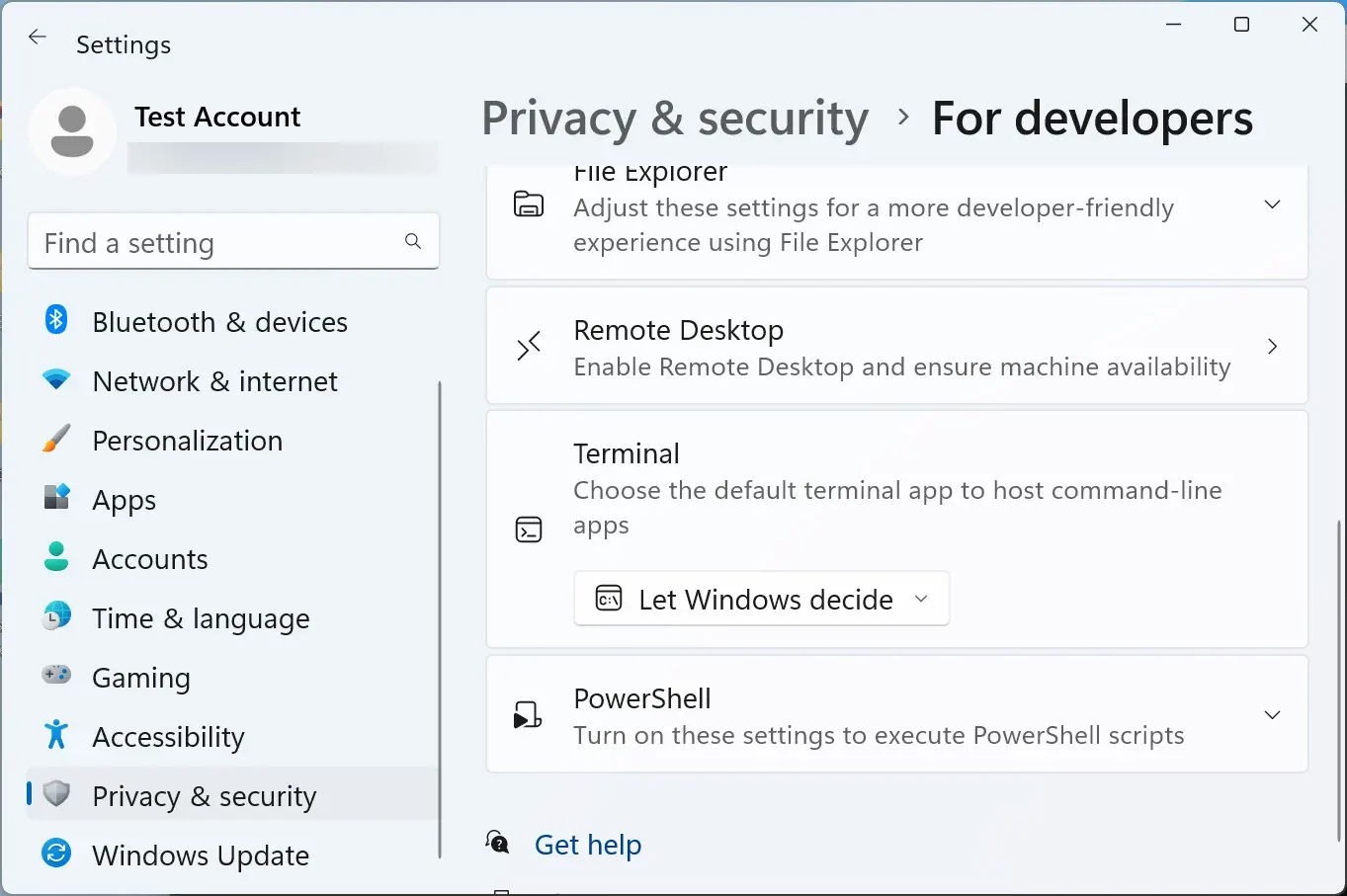1347x896 pixels.
Task: Click the Personalization paintbrush icon
Action: click(x=56, y=439)
